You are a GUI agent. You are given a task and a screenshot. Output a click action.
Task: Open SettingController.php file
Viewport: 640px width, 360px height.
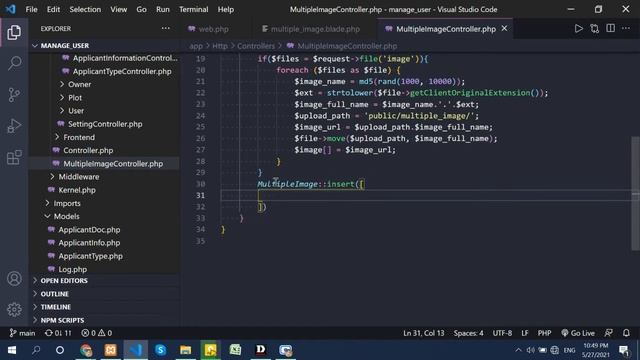(105, 124)
